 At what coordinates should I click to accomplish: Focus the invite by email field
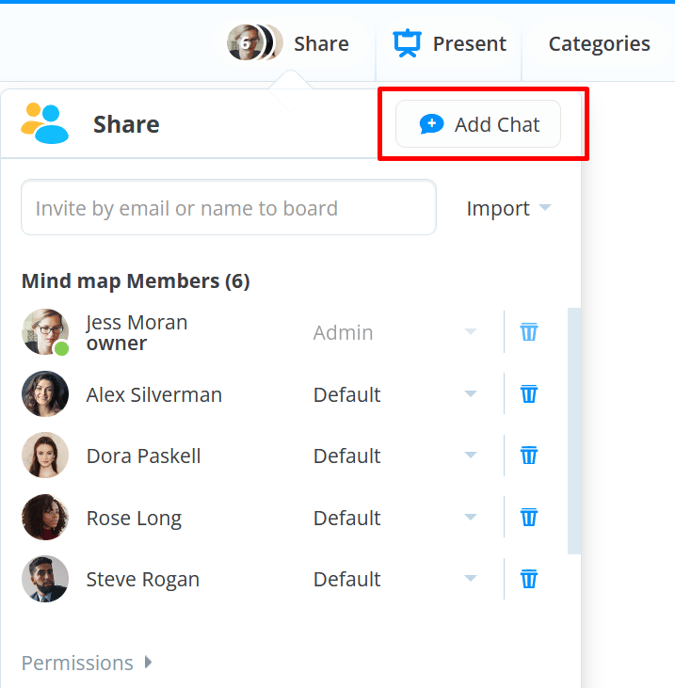click(x=229, y=208)
